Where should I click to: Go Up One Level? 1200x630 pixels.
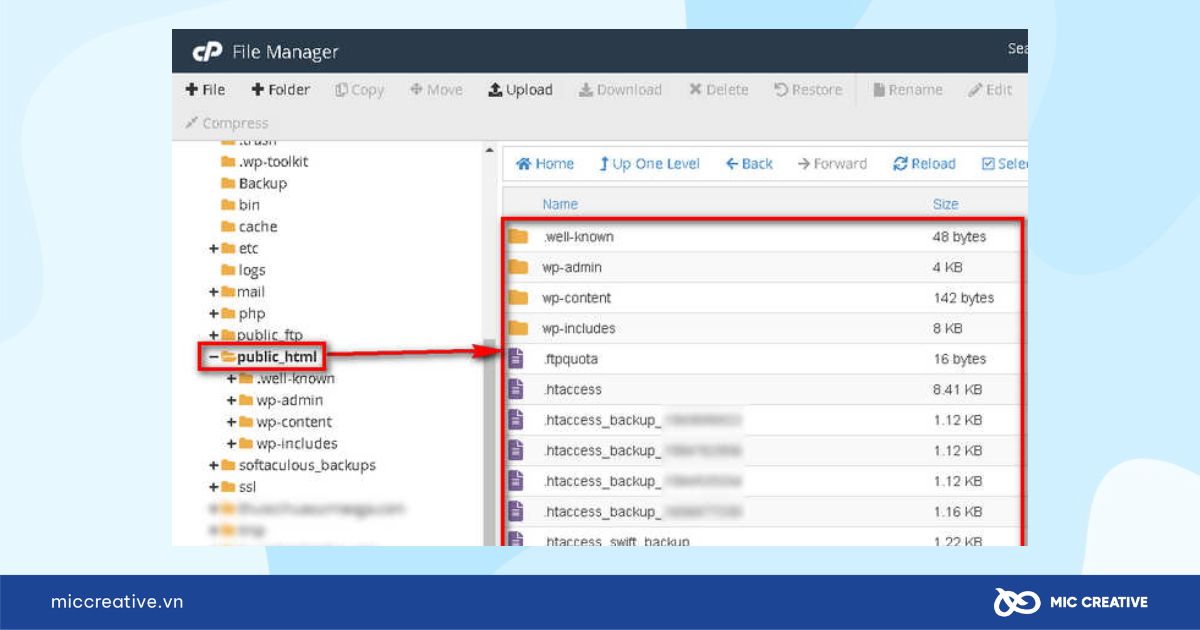click(x=649, y=164)
